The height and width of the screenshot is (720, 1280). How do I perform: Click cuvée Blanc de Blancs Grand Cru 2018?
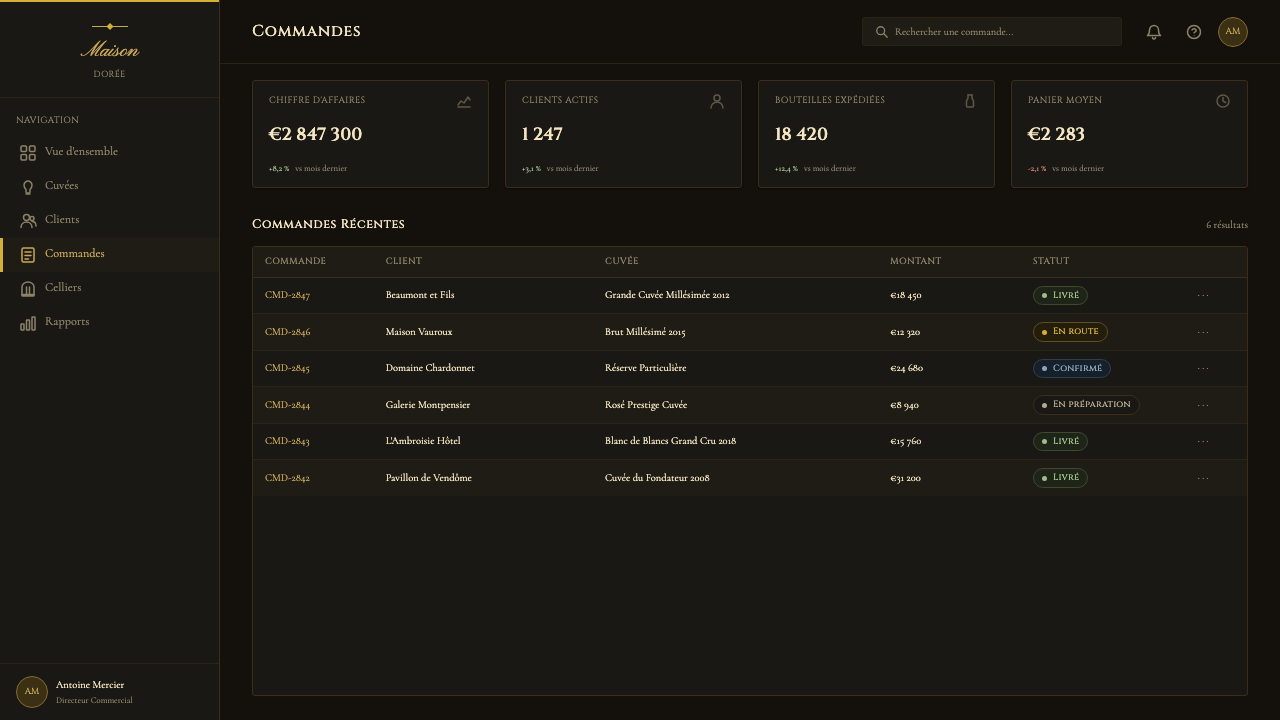(670, 442)
